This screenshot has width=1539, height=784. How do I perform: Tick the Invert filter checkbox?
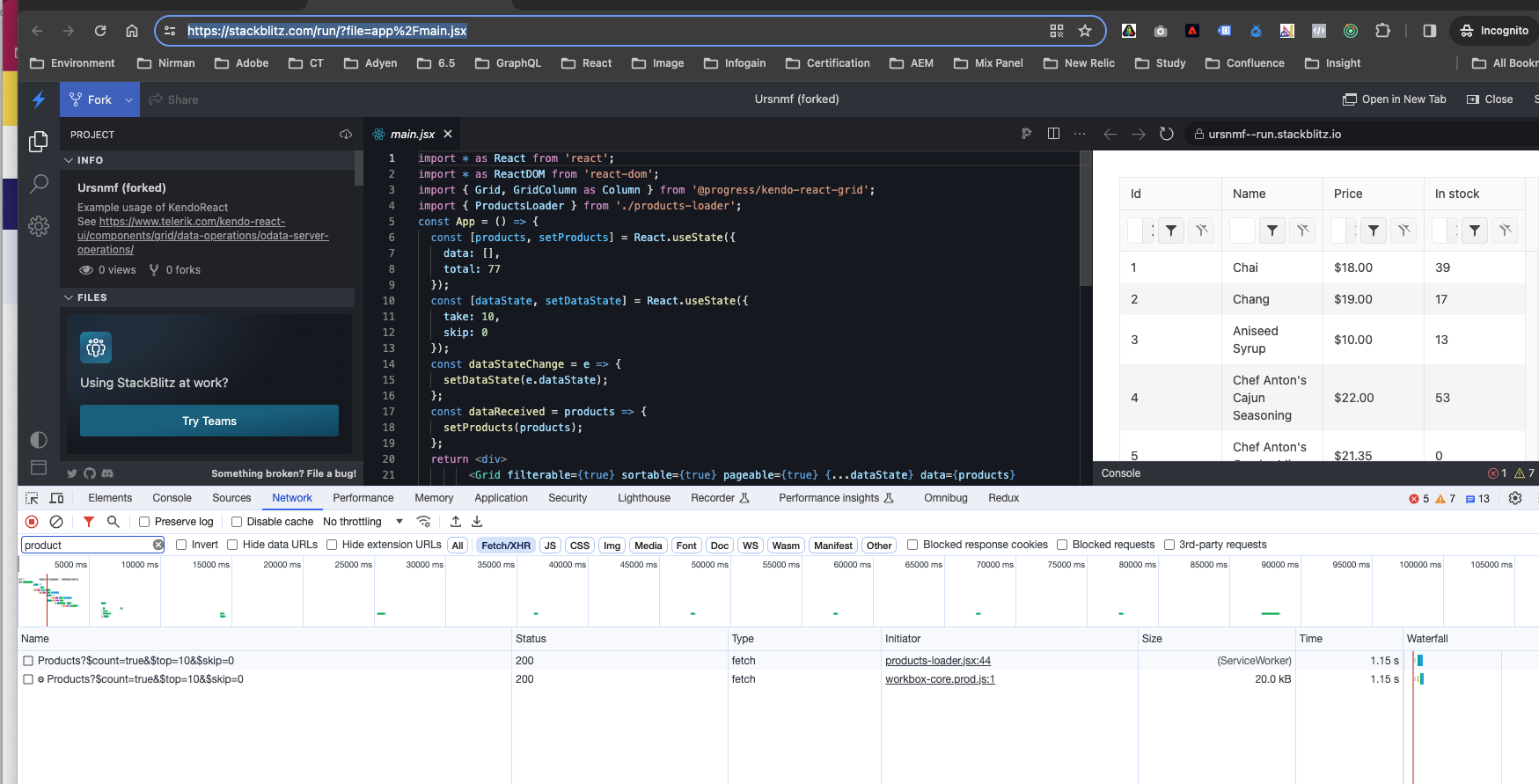coord(182,545)
